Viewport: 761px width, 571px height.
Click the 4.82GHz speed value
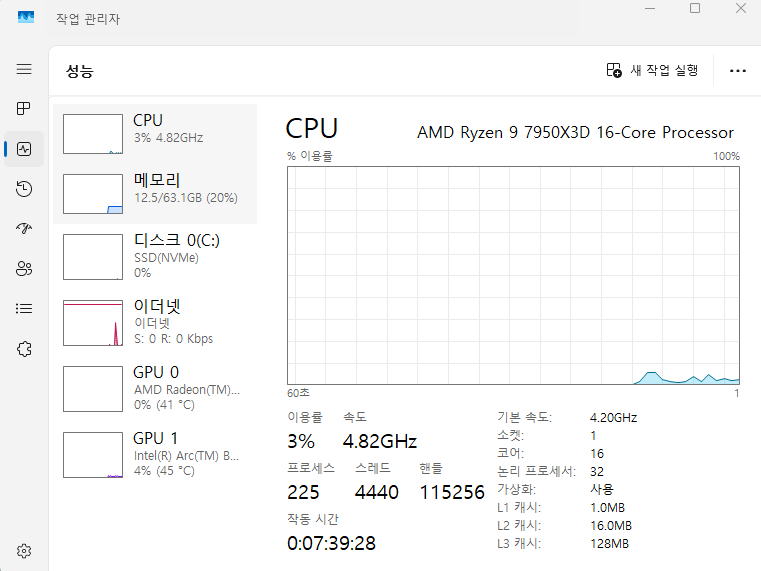click(x=380, y=441)
